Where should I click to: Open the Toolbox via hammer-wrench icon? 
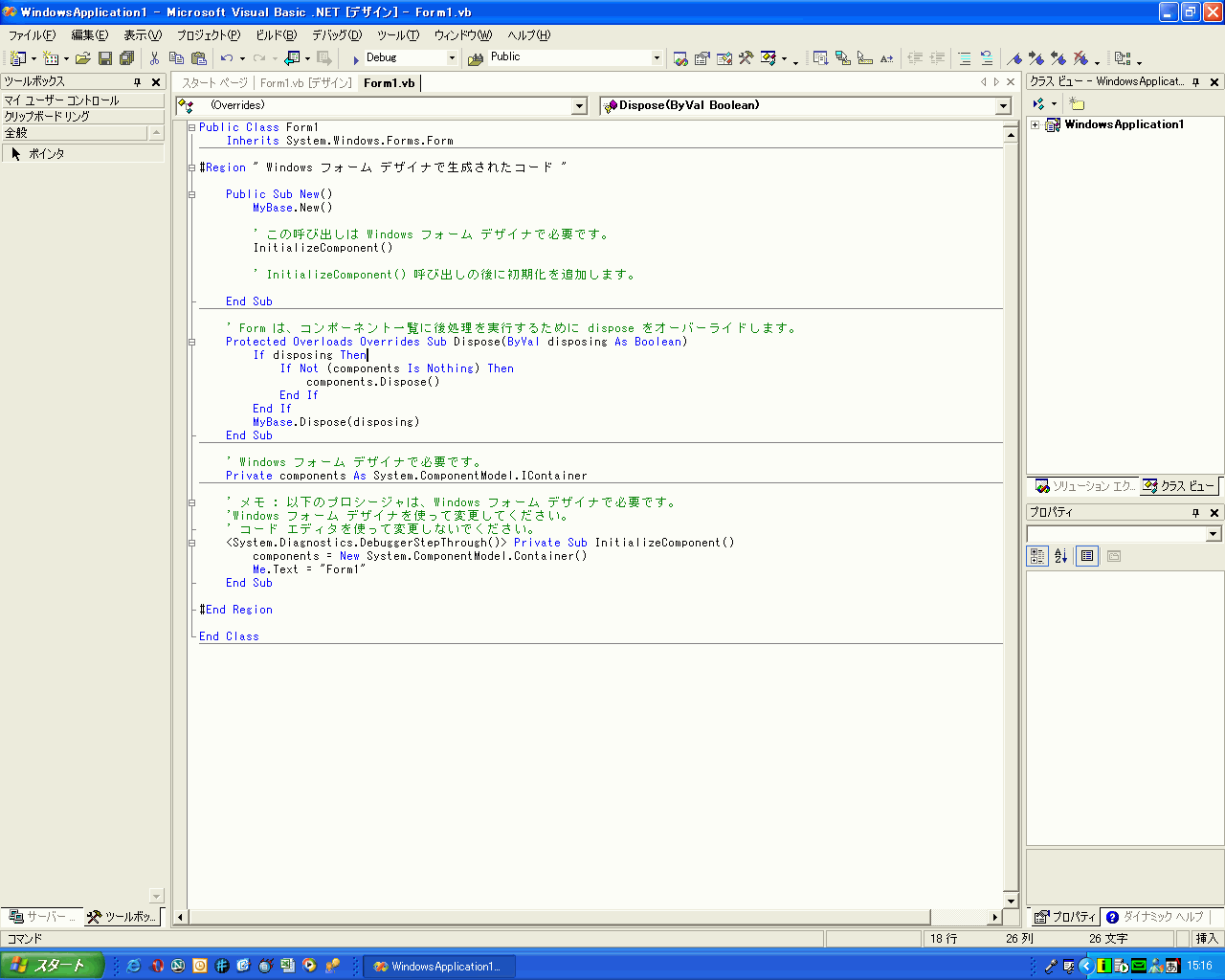[746, 58]
